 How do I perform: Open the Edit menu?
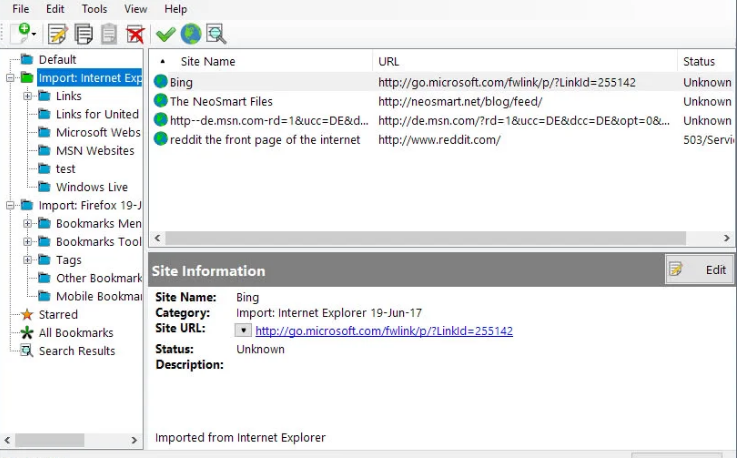click(x=55, y=9)
